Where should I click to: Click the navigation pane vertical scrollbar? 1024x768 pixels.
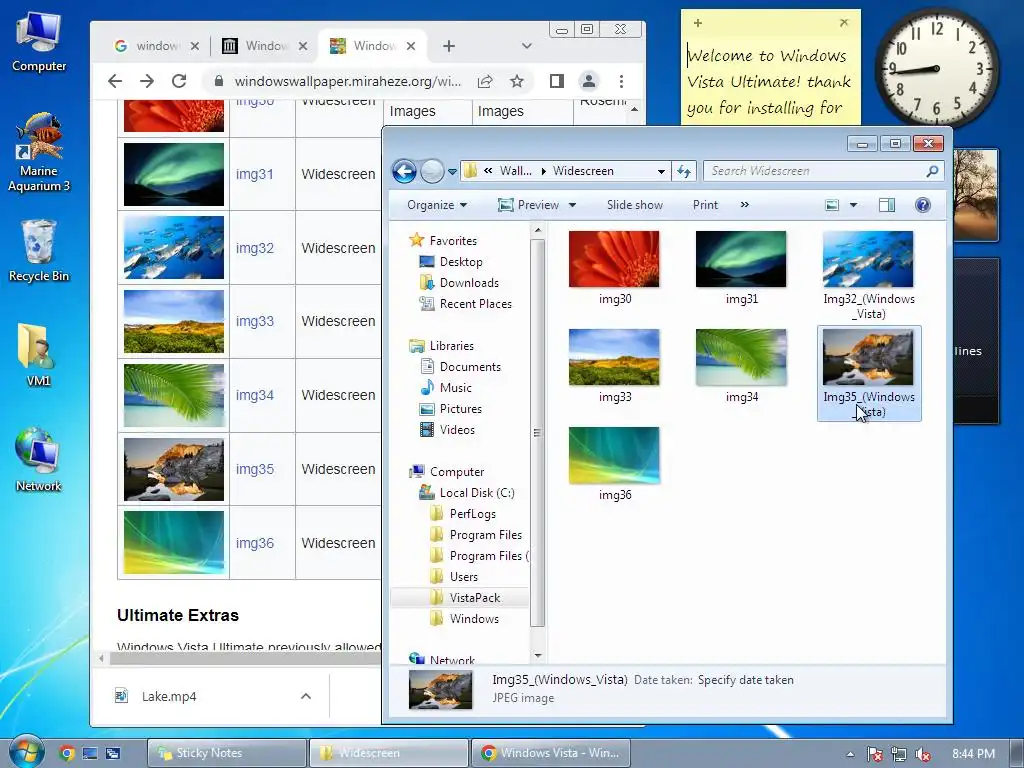pyautogui.click(x=537, y=432)
